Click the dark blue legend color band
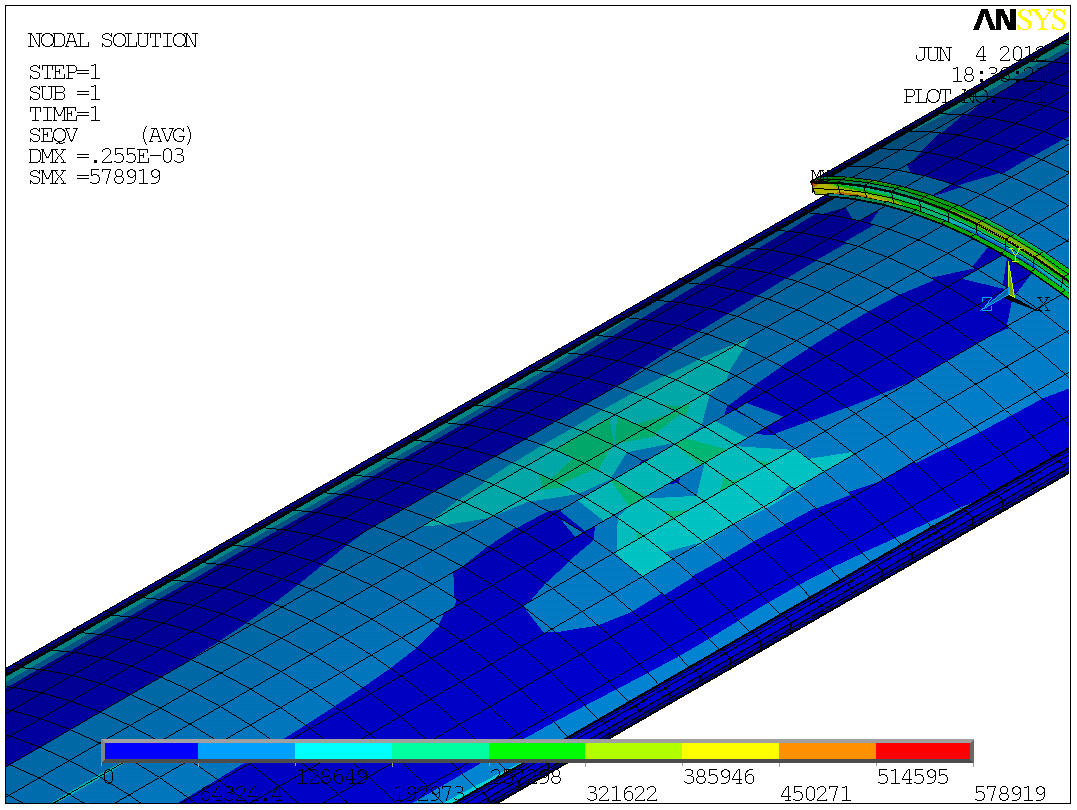Image resolution: width=1077 pixels, height=810 pixels. pyautogui.click(x=150, y=751)
